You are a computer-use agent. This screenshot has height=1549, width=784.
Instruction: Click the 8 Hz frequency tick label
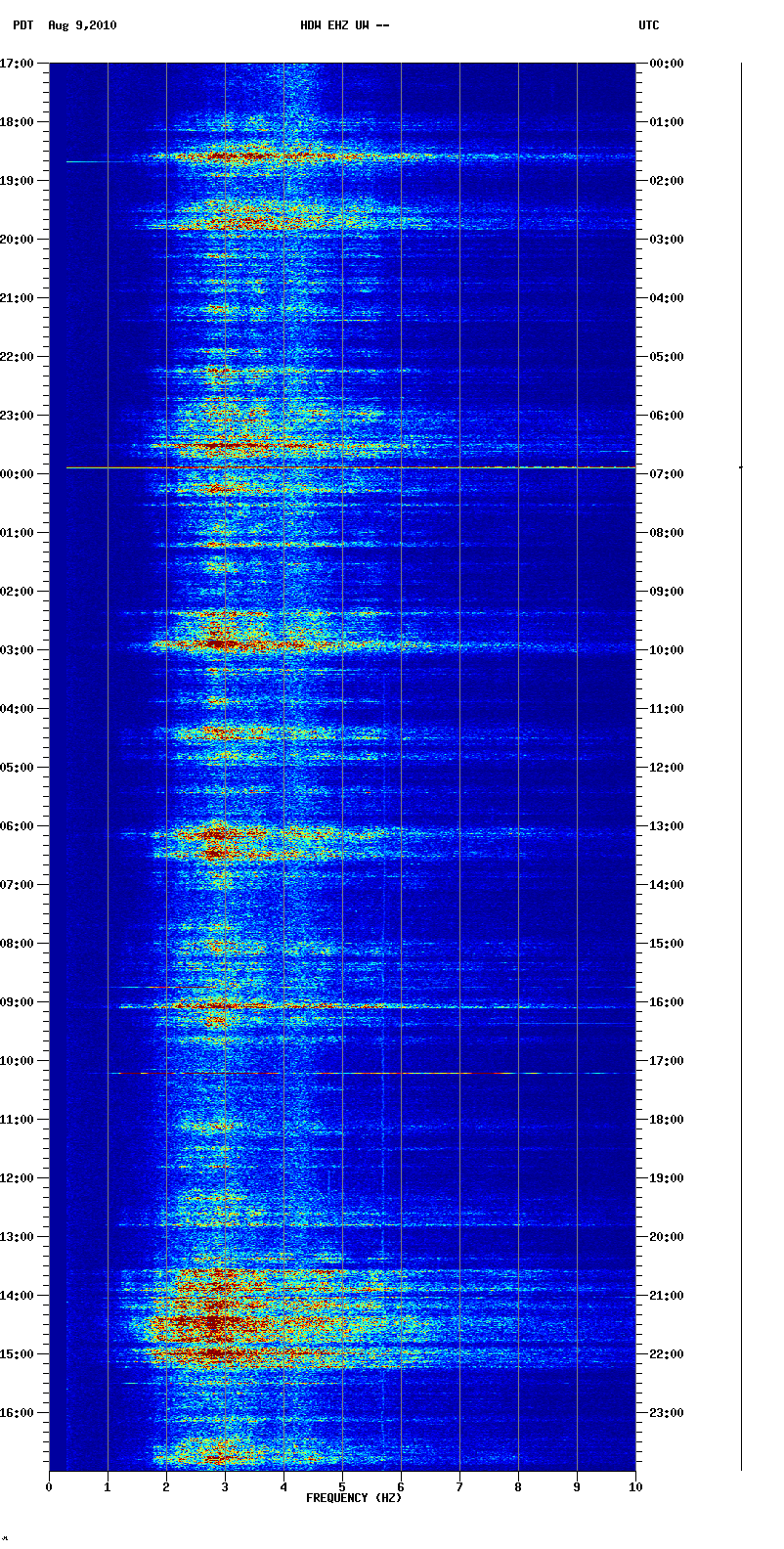click(518, 1487)
